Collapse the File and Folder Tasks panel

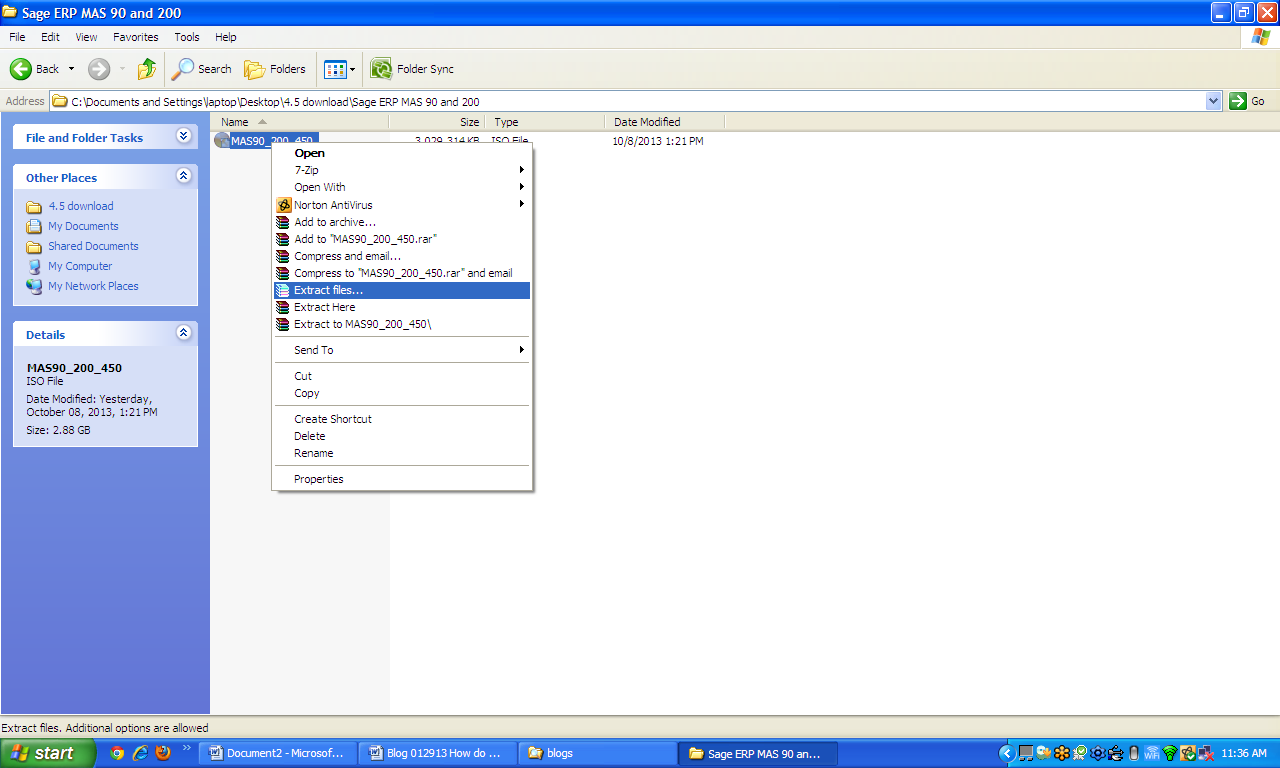(183, 137)
